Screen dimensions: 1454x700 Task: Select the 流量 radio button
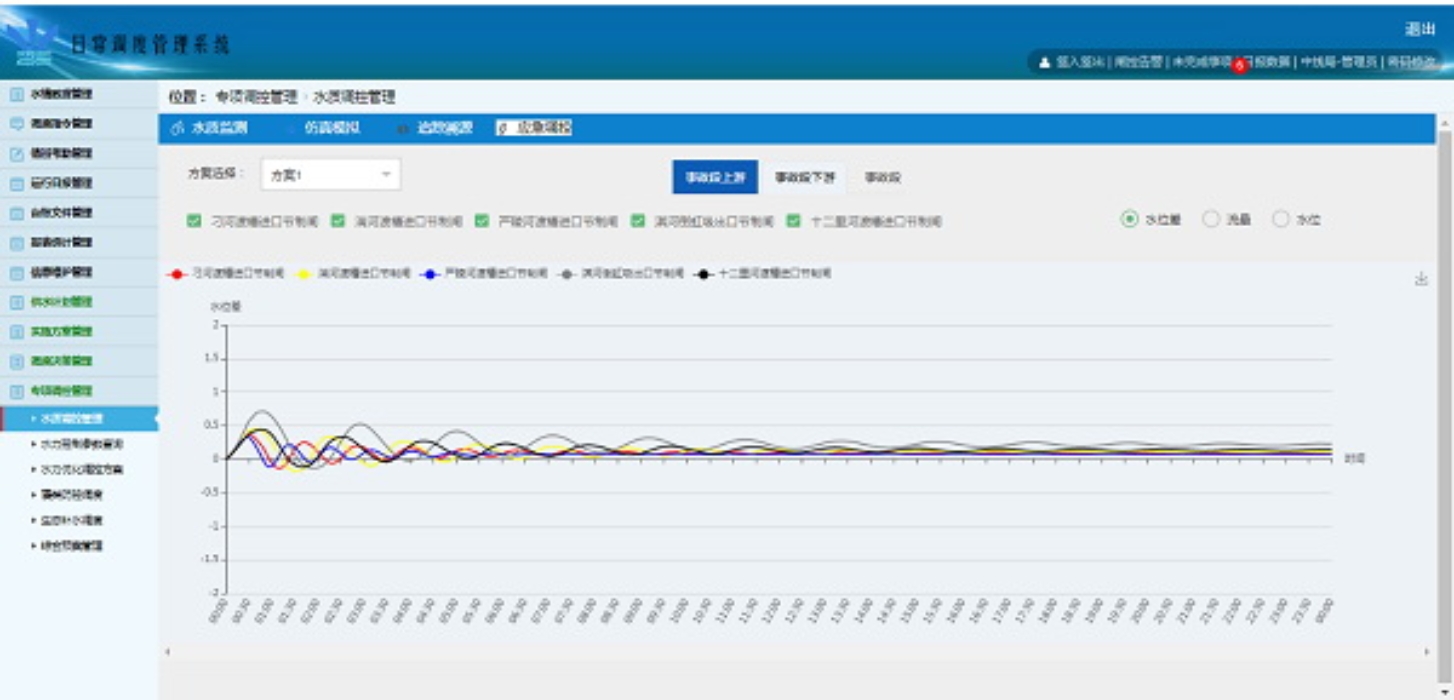(x=1211, y=219)
